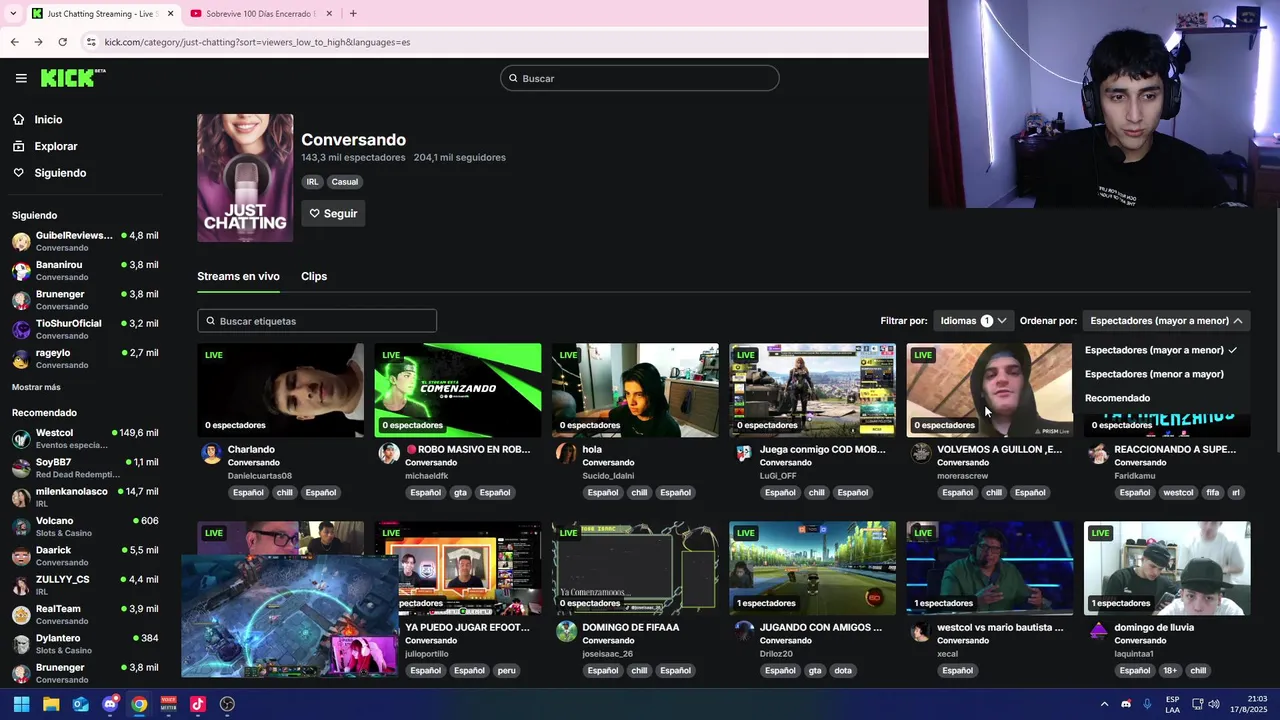Screen dimensions: 1280x720
Task: Expand the Idiomas filter dropdown
Action: click(x=972, y=321)
